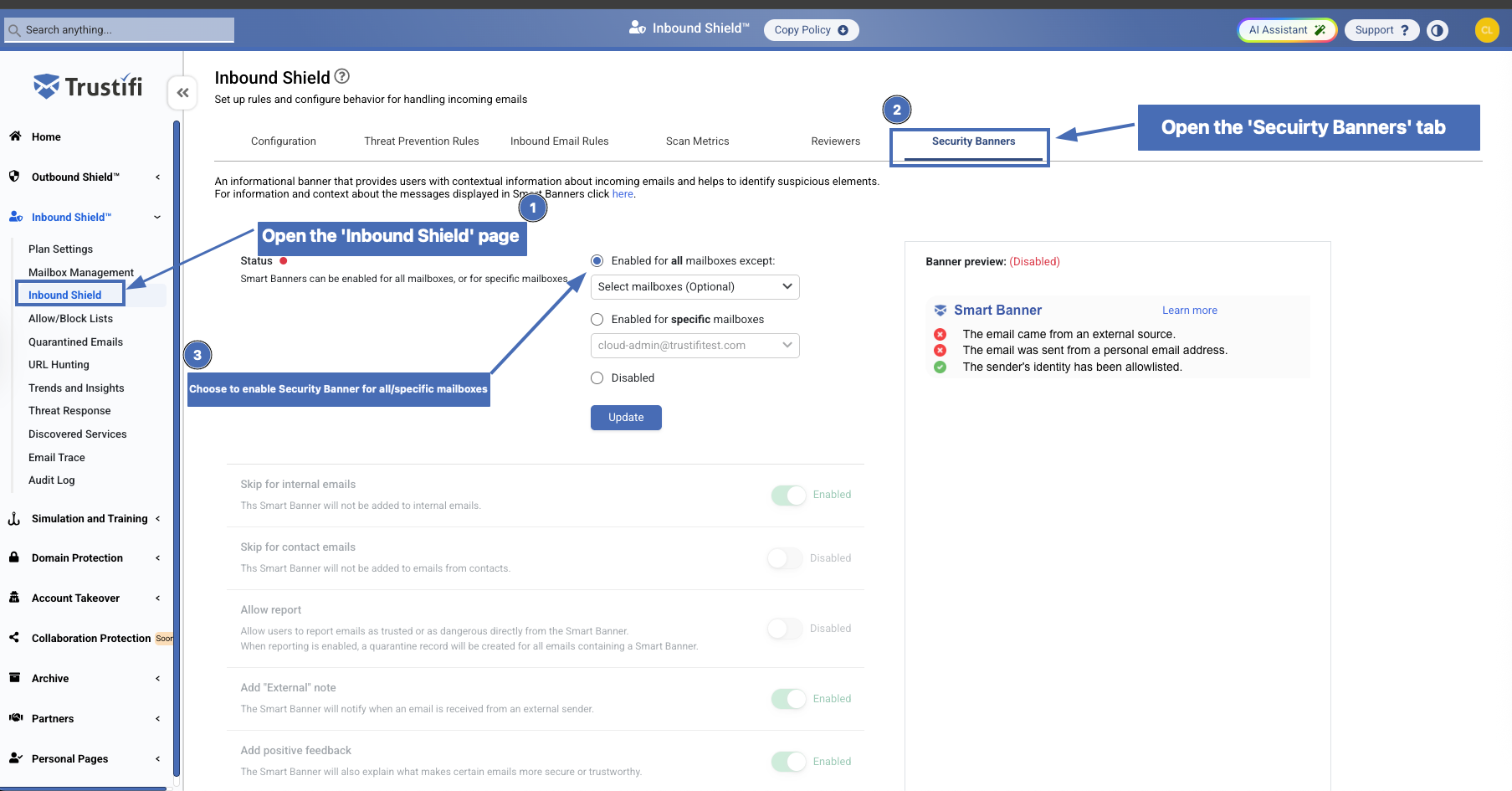Switch to the Configuration tab
The image size is (1512, 791).
284,141
